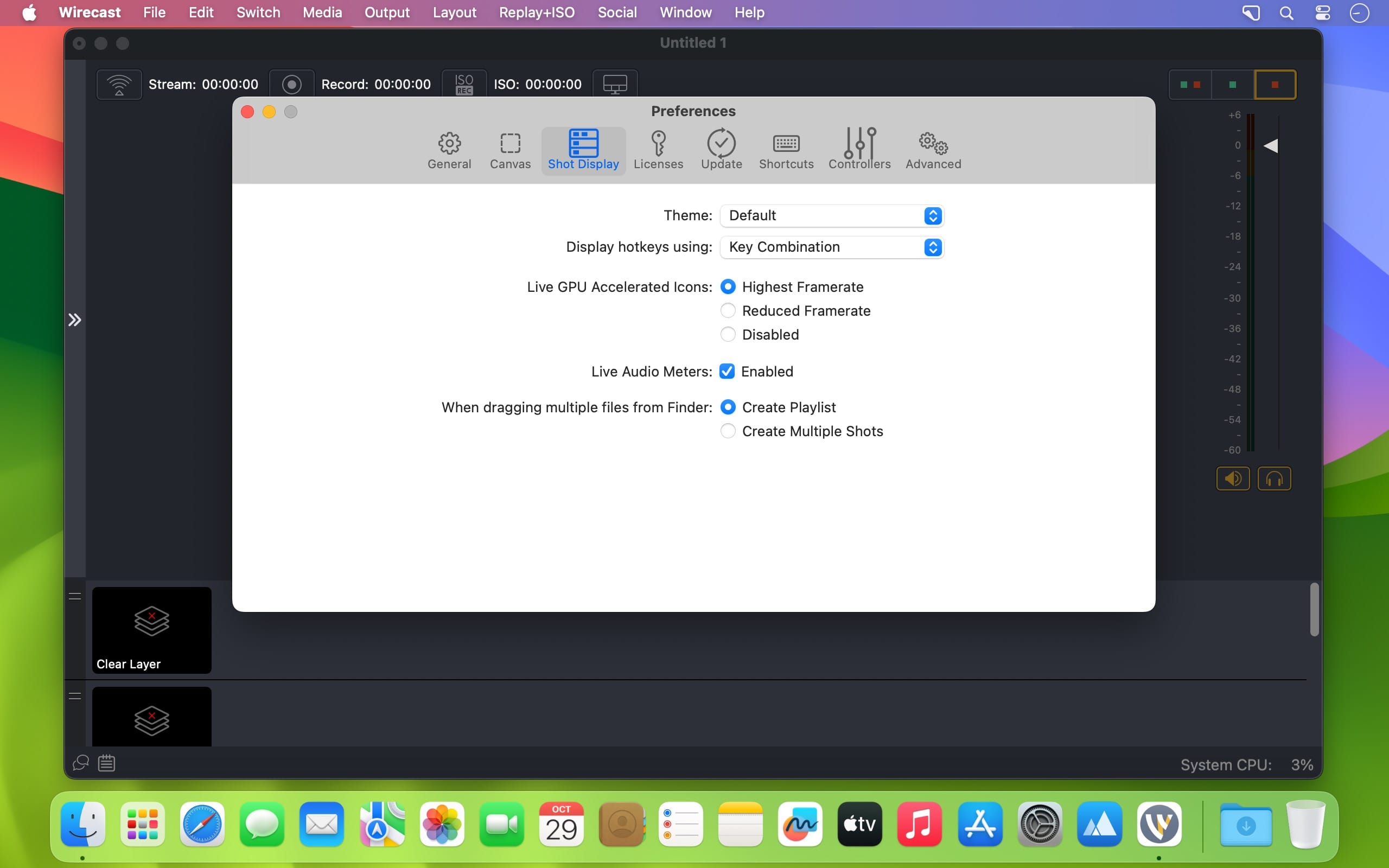Select the Clear Layer shot thumbnail
The image size is (1389, 868).
pyautogui.click(x=151, y=629)
